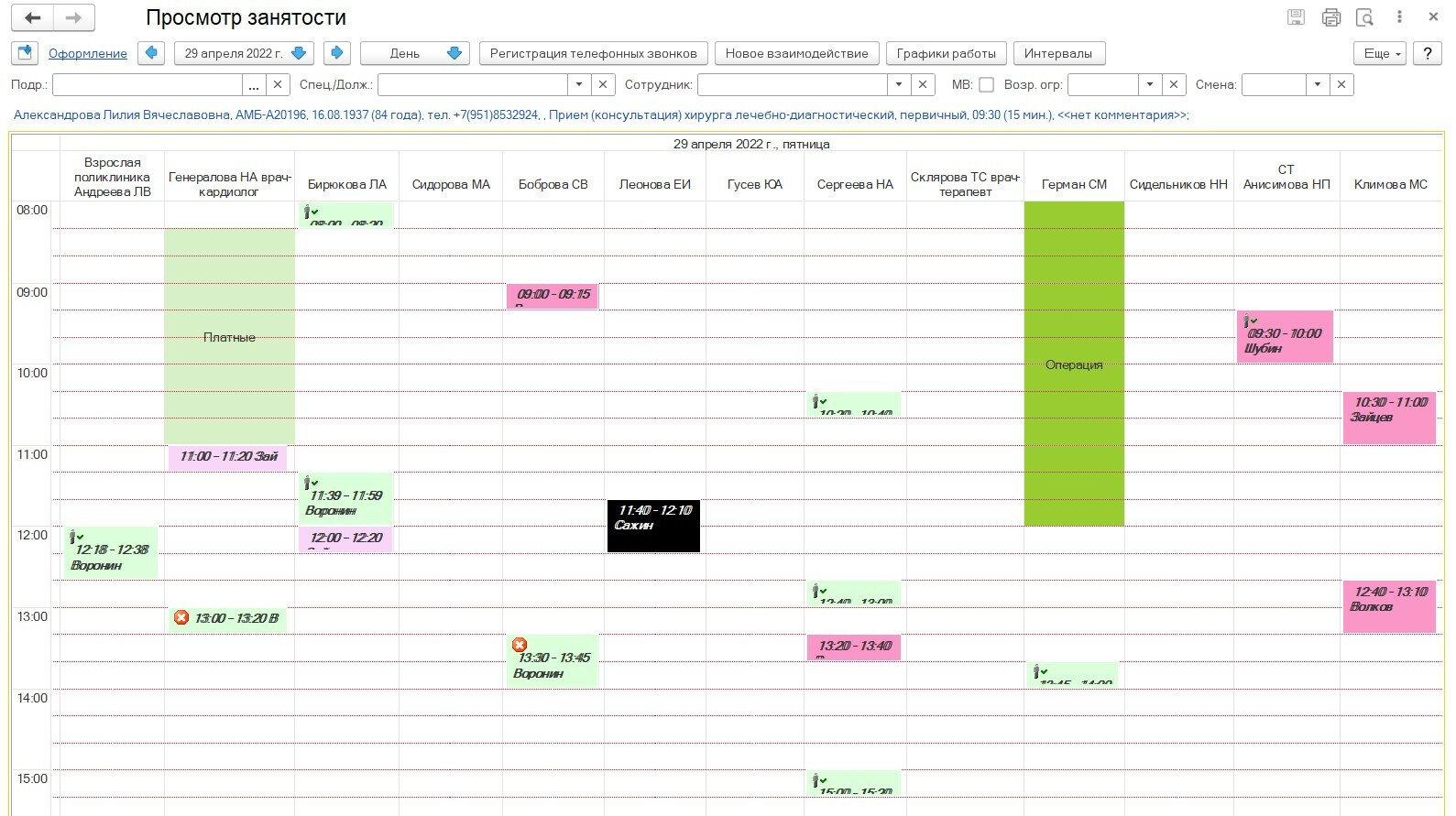Viewport: 1456px width, 816px height.
Task: Click the patient info line Александрова Лилия Вячеславовна
Action: coord(600,115)
